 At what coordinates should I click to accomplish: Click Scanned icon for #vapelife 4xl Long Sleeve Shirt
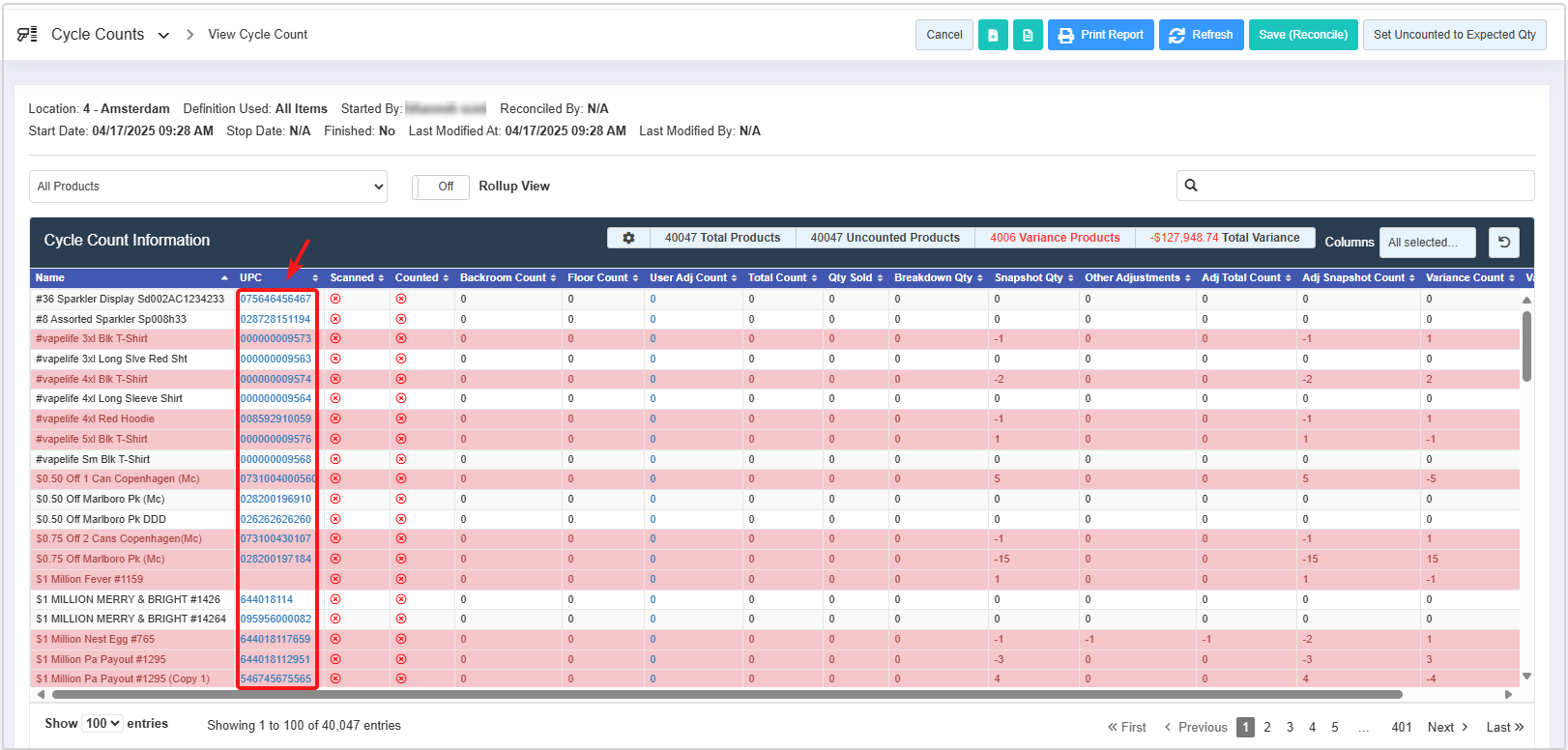click(x=335, y=398)
